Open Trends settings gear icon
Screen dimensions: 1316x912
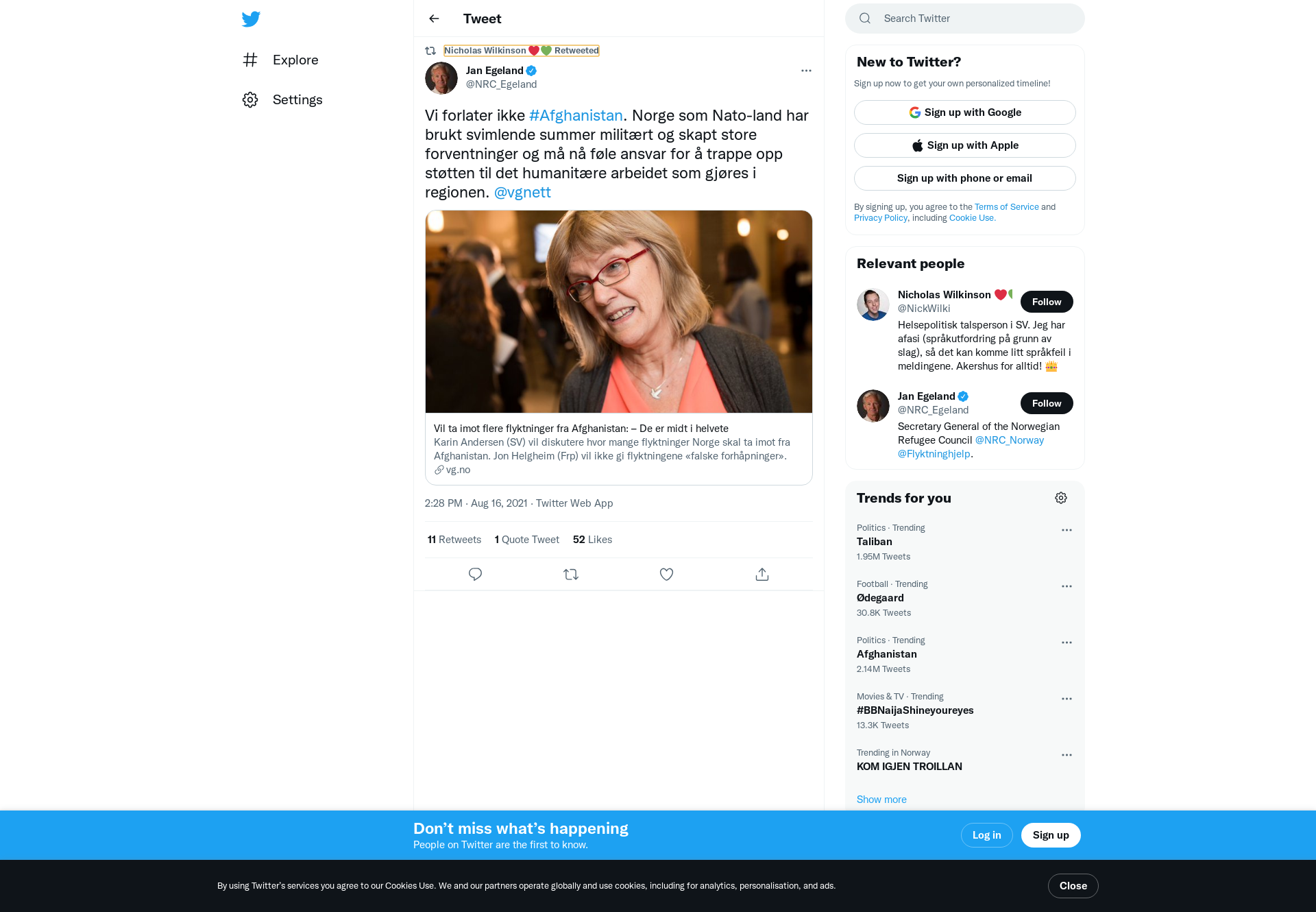point(1060,498)
